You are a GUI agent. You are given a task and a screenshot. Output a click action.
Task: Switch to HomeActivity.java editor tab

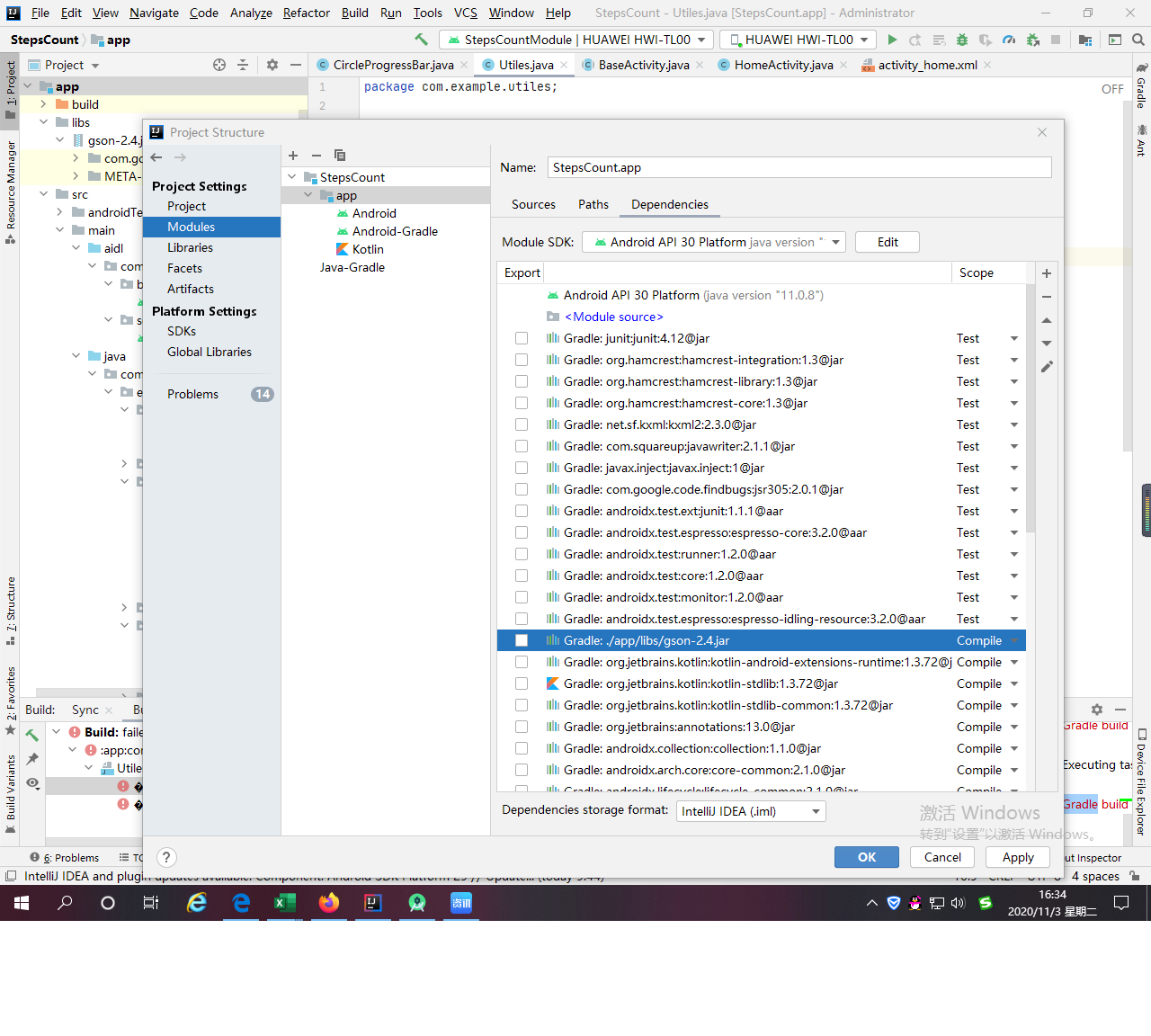783,65
